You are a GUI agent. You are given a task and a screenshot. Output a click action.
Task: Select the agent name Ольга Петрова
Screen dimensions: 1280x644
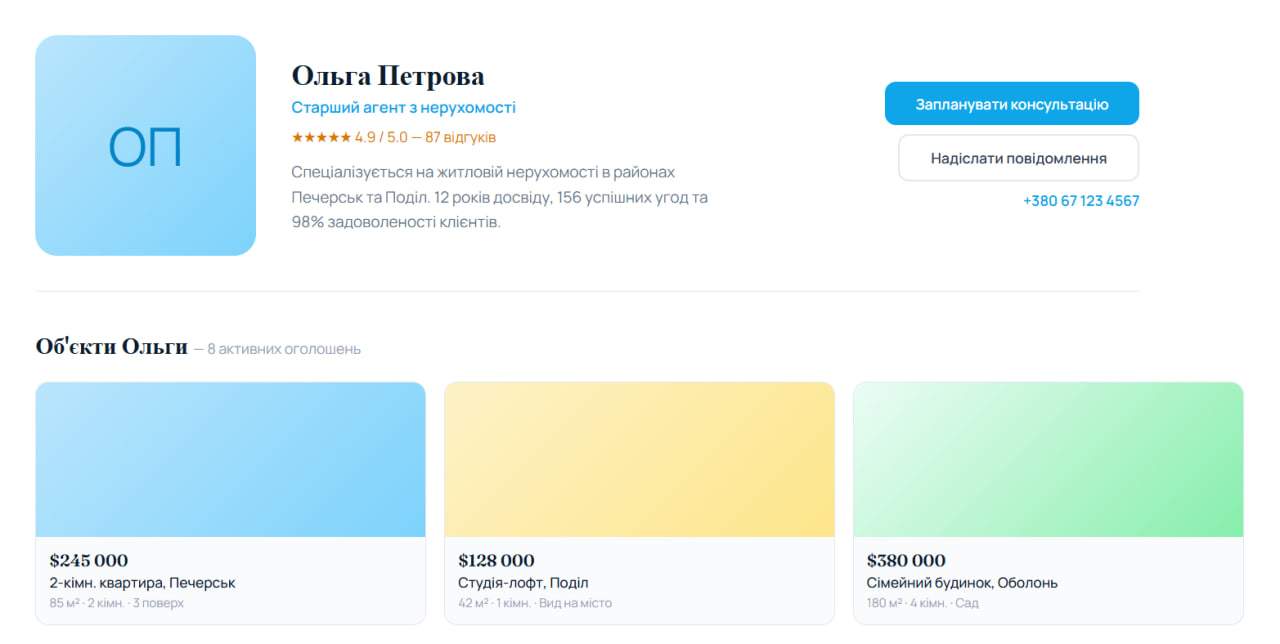388,76
